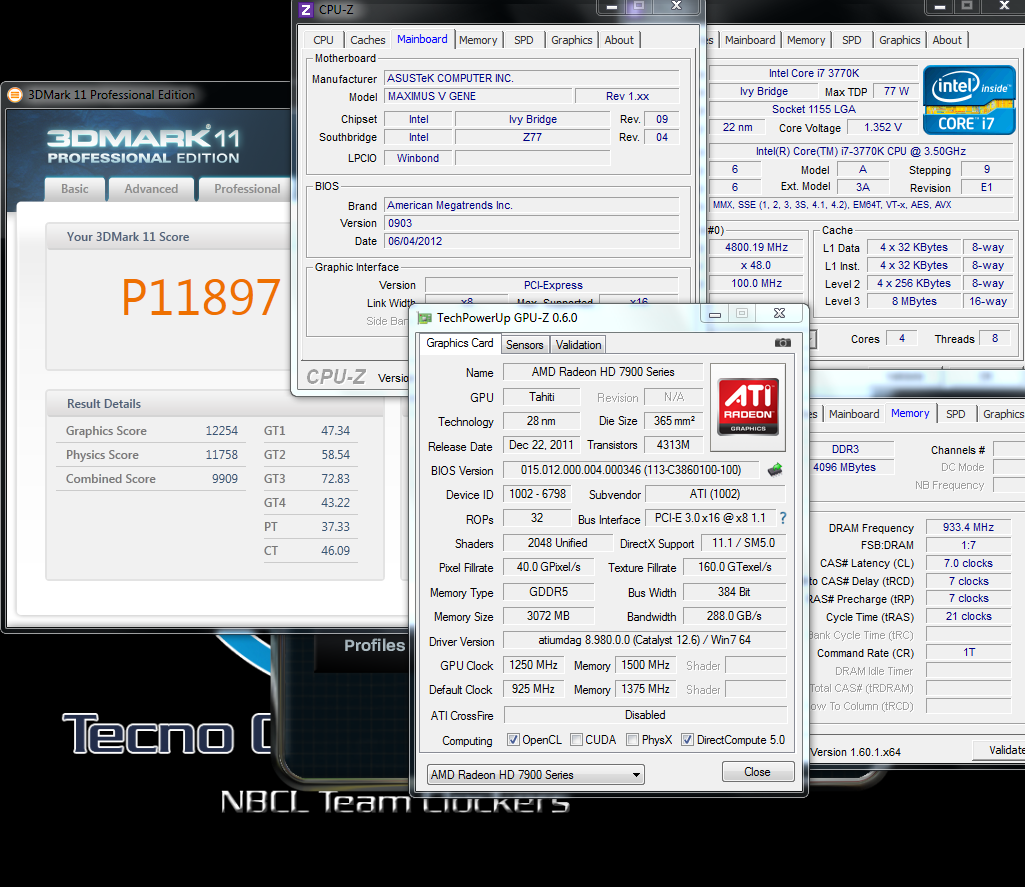Minimize the GPU-Z window
Image resolution: width=1025 pixels, height=887 pixels.
click(715, 314)
